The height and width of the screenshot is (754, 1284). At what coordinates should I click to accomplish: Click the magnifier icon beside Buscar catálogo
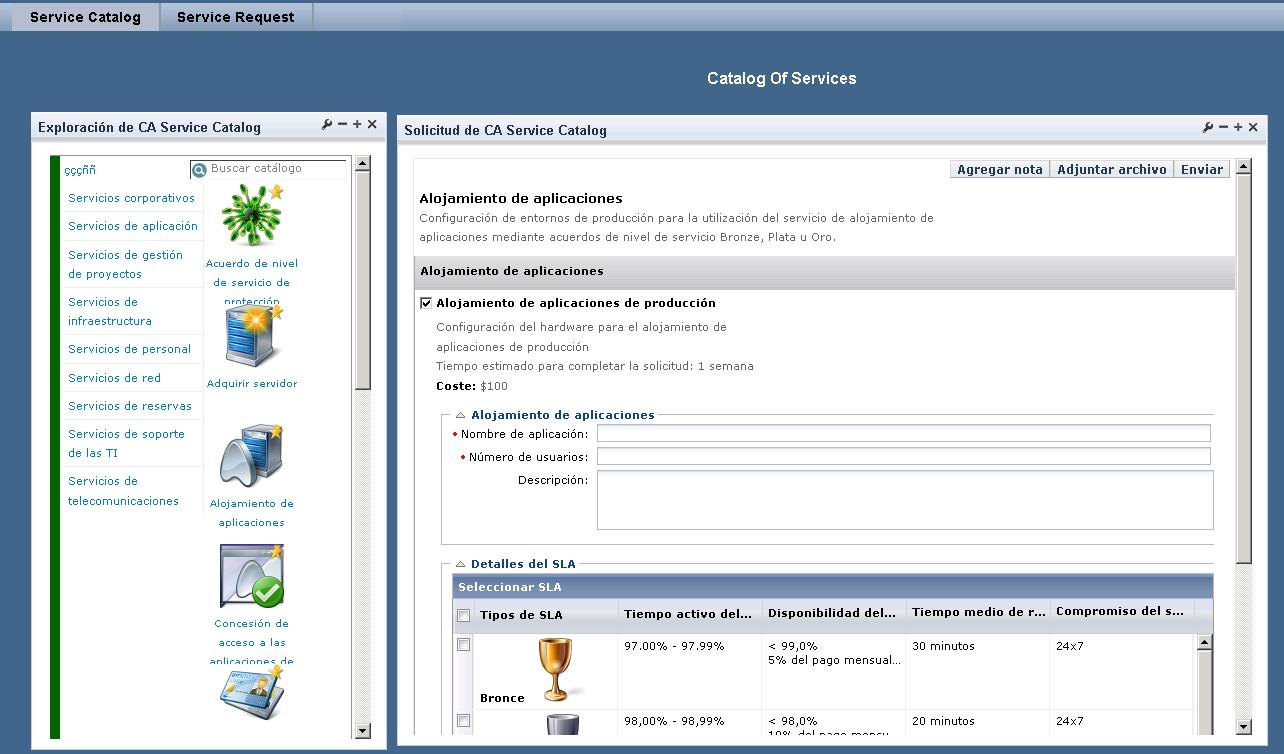click(199, 170)
